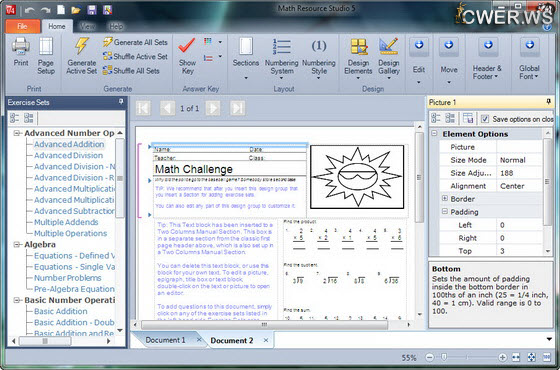Go to the previous page
Image resolution: width=560 pixels, height=370 pixels.
(x=168, y=108)
